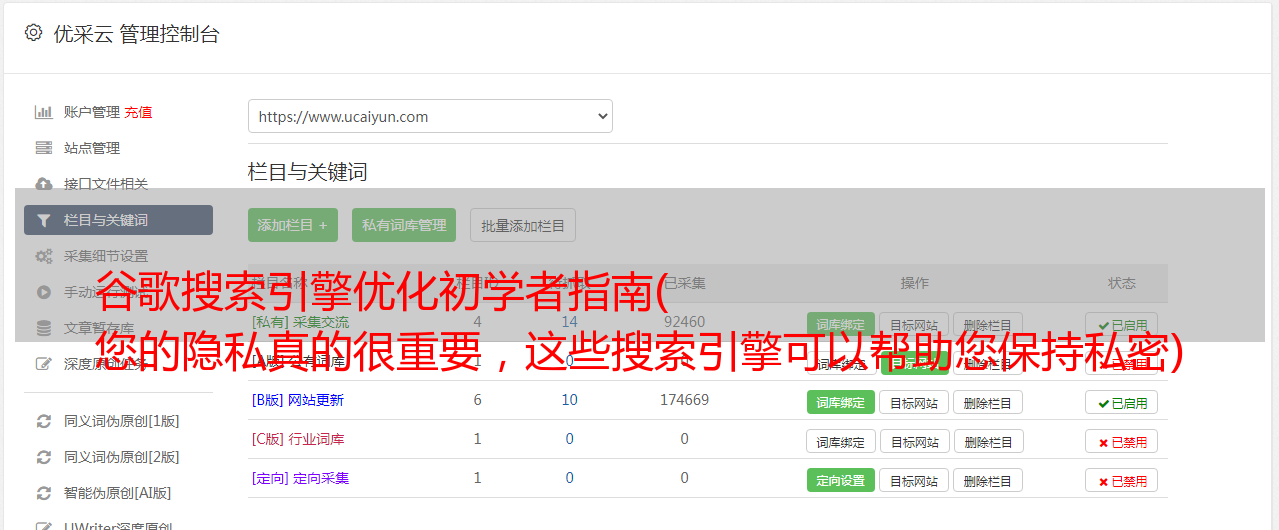Open 私有词库管理 button

[x=404, y=225]
